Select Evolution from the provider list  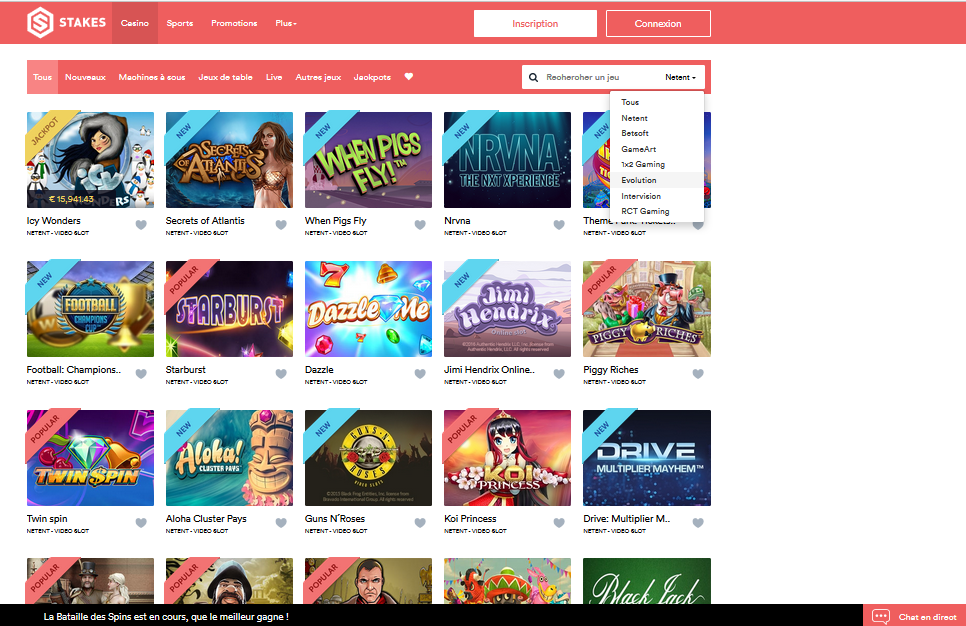[638, 180]
